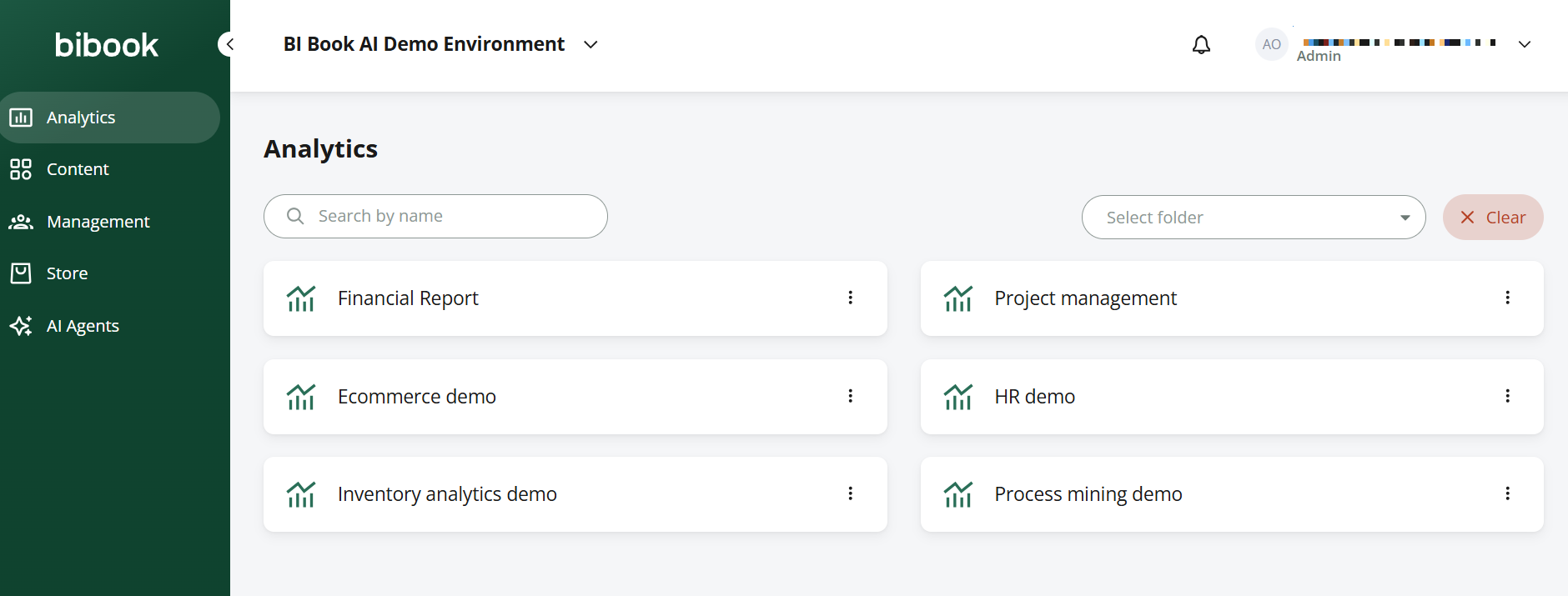Open the Project management analytics card

(x=1232, y=298)
